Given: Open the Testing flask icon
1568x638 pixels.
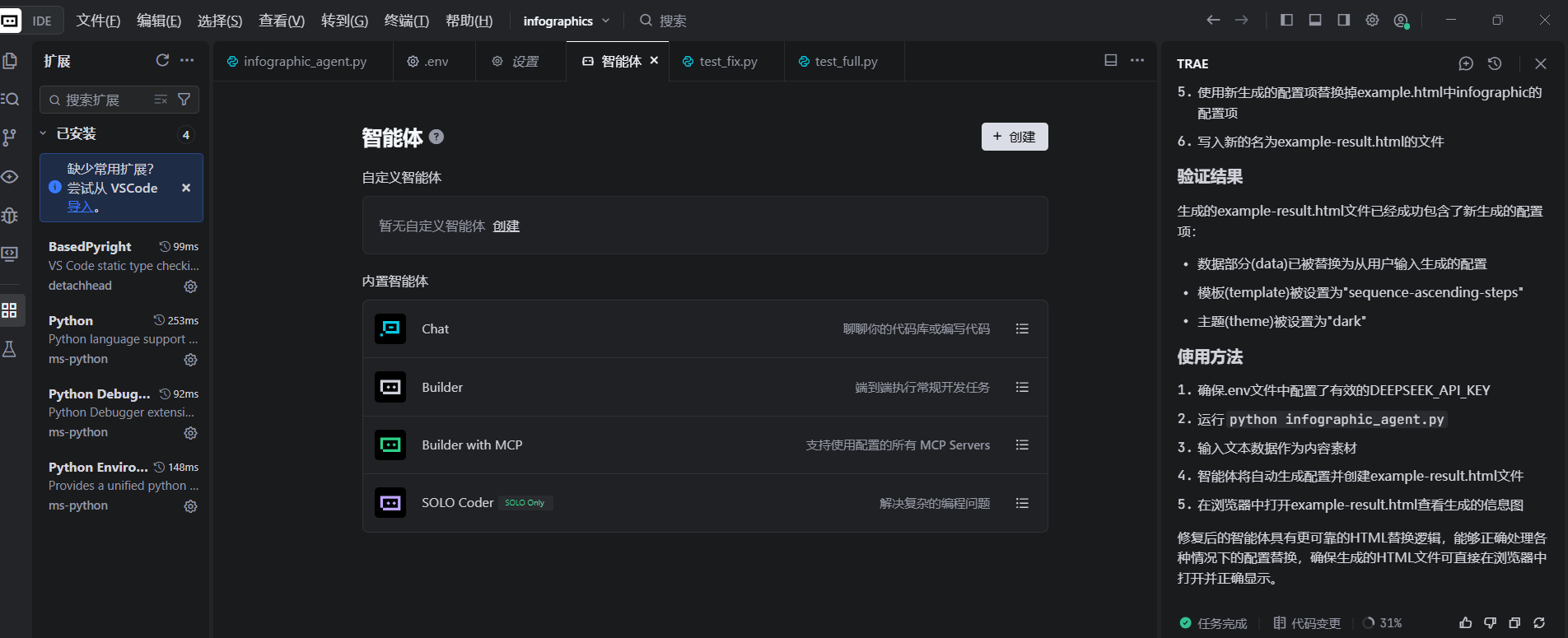Looking at the screenshot, I should tap(10, 349).
